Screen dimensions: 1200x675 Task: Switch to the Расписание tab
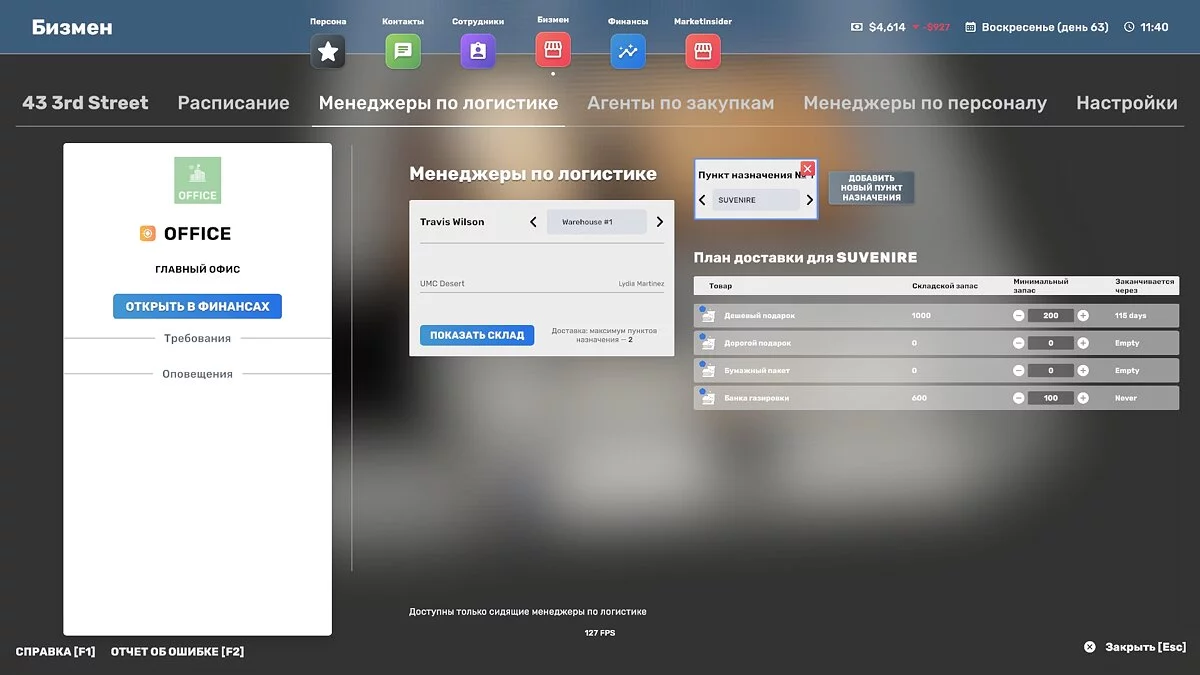(x=233, y=103)
